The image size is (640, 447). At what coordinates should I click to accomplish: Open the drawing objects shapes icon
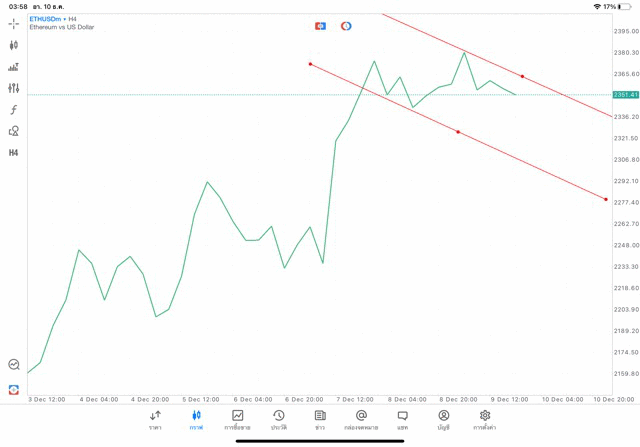pos(14,131)
